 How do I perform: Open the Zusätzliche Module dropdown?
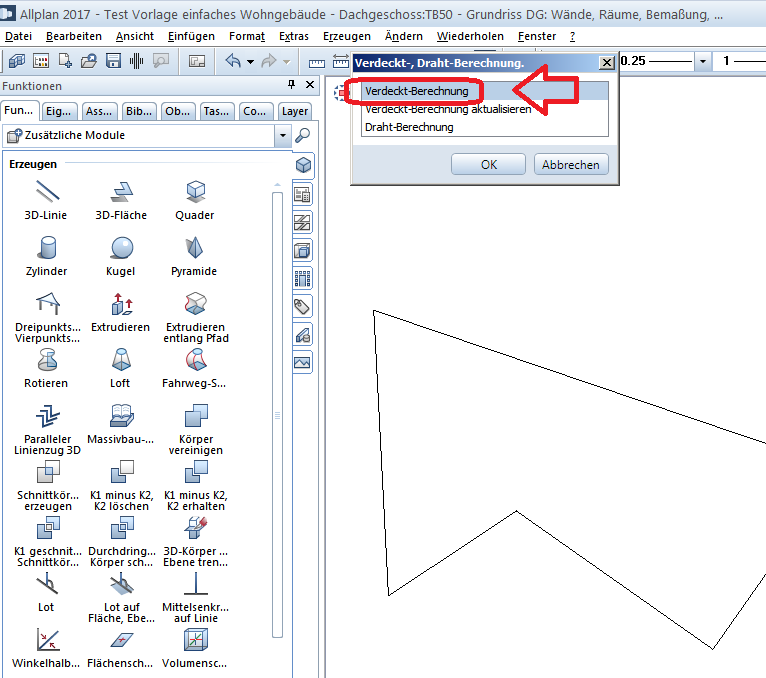(x=282, y=135)
